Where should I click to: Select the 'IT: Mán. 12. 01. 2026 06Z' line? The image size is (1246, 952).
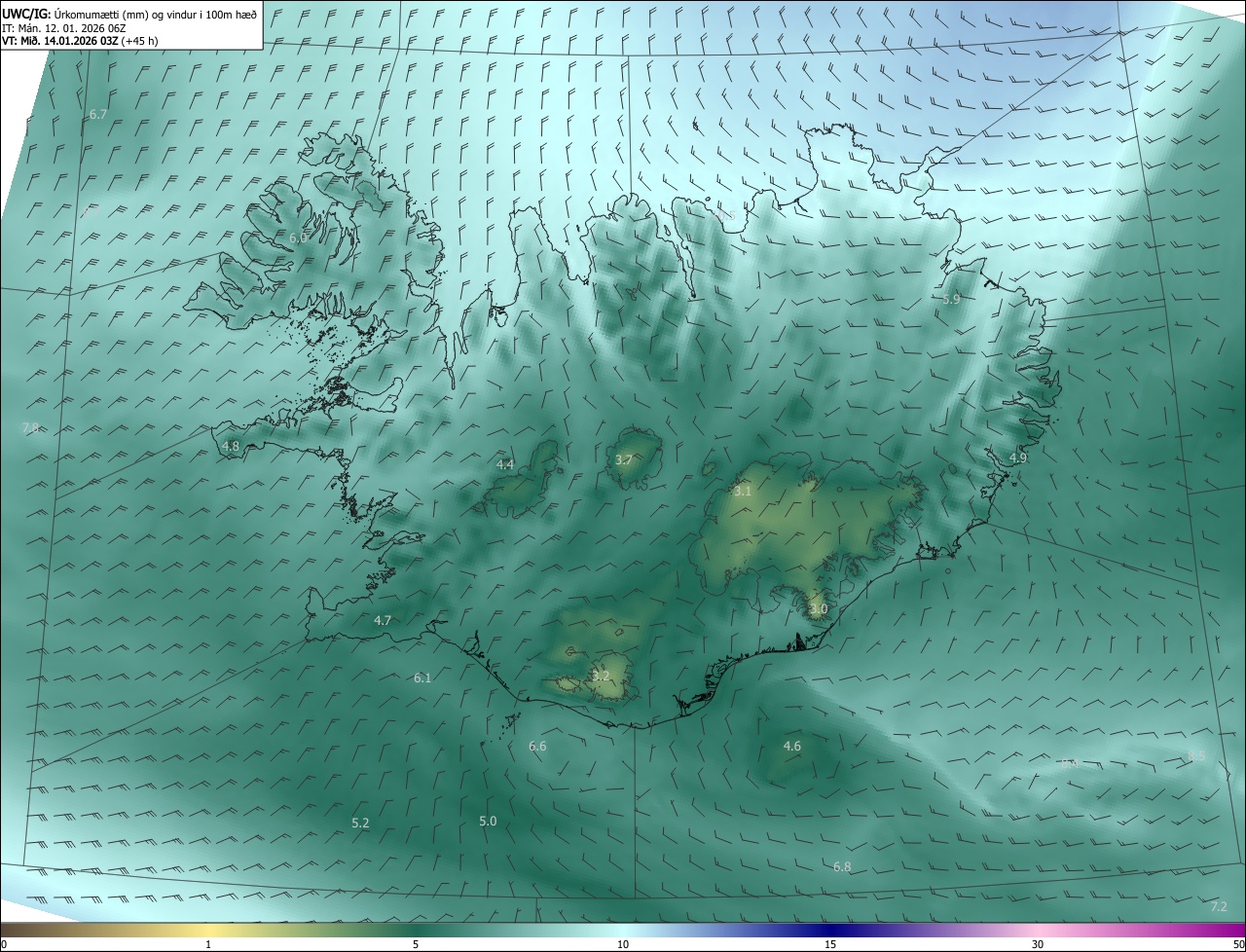coord(64,28)
